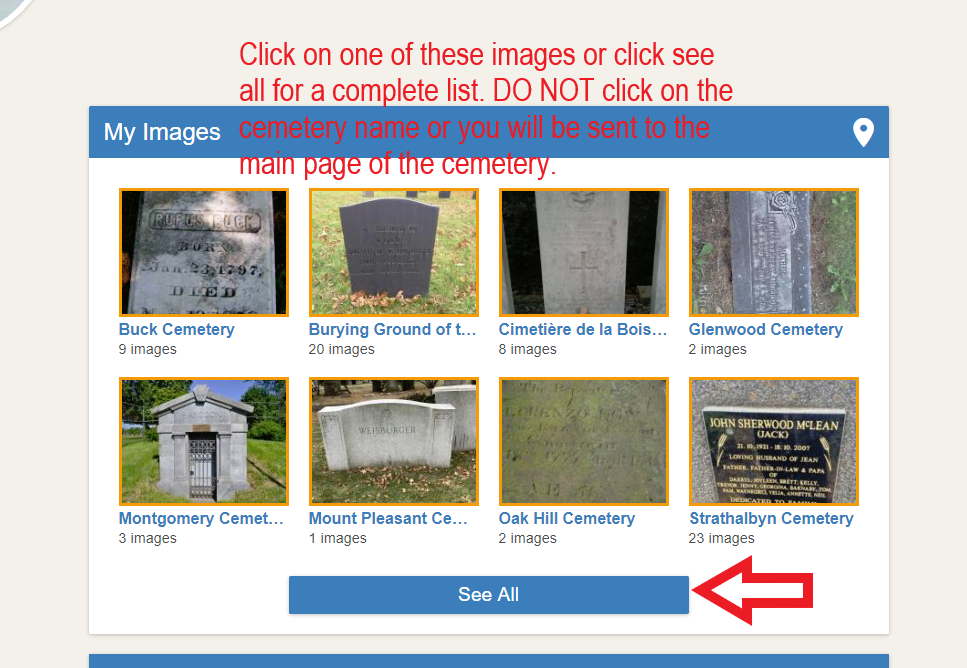967x668 pixels.
Task: Open the Cimetière de la Bois thumbnail
Action: click(x=583, y=252)
